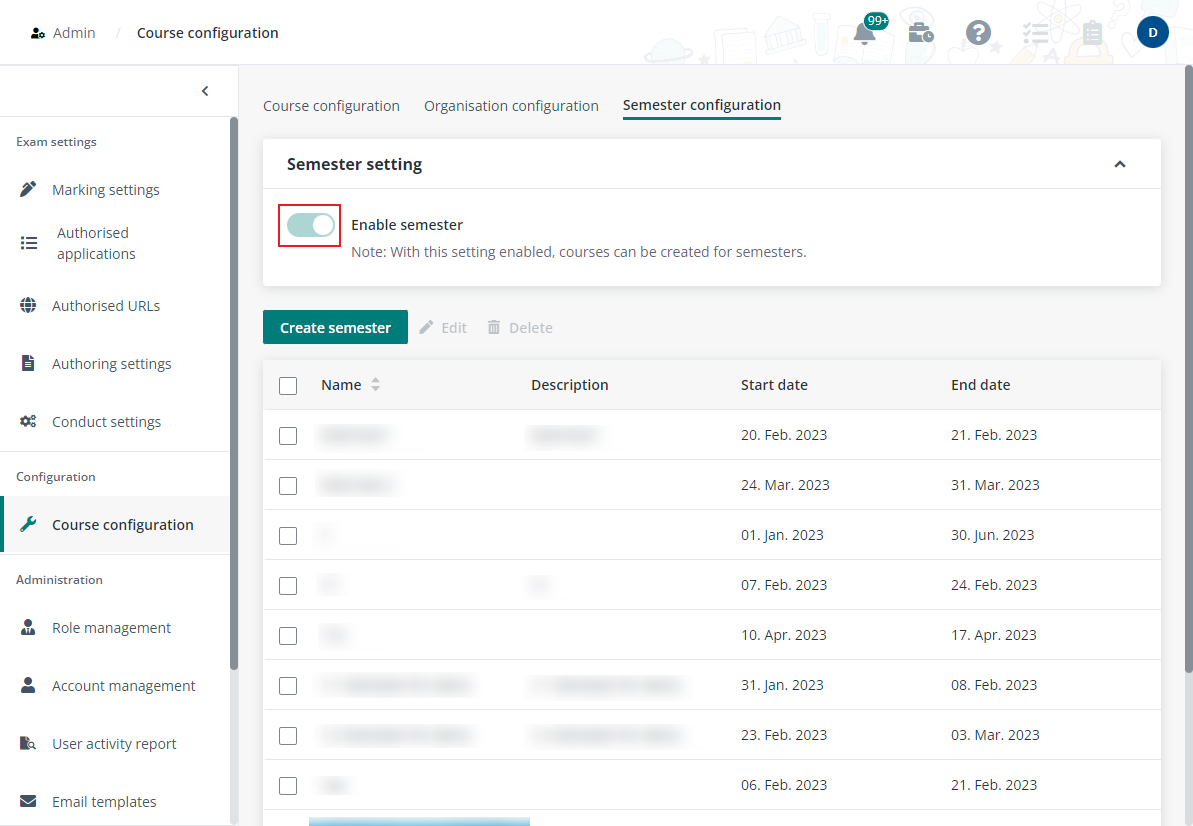Click the list icon beside Authorised applications
Image resolution: width=1193 pixels, height=826 pixels.
point(28,243)
